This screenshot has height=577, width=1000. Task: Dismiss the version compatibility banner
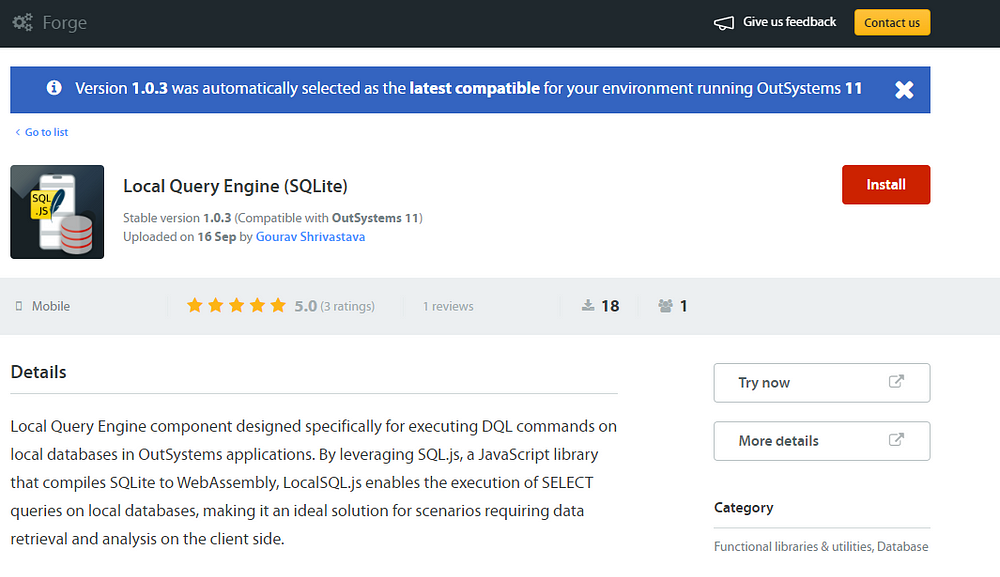tap(904, 89)
